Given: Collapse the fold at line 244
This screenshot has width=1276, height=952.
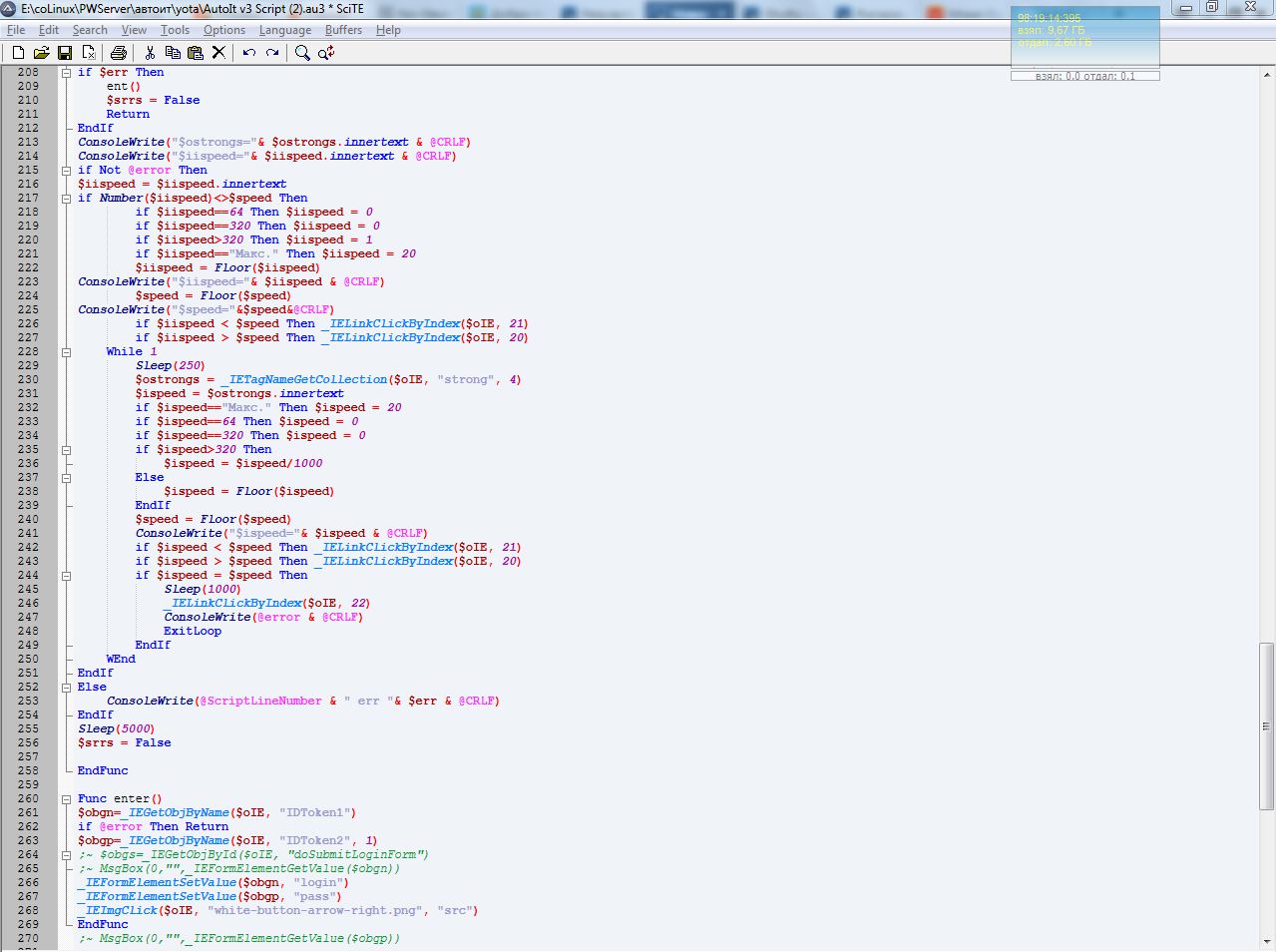Looking at the screenshot, I should pos(67,576).
